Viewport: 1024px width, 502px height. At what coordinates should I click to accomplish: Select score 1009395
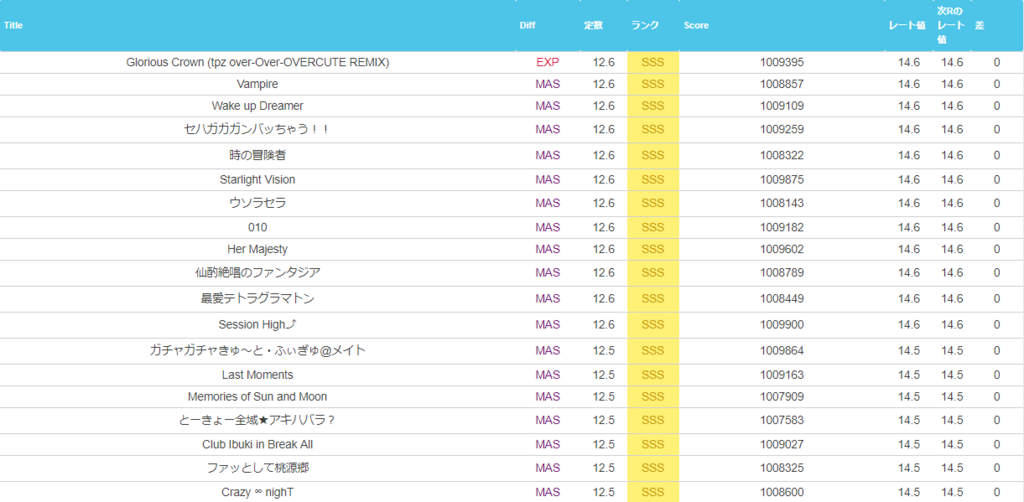pyautogui.click(x=782, y=63)
